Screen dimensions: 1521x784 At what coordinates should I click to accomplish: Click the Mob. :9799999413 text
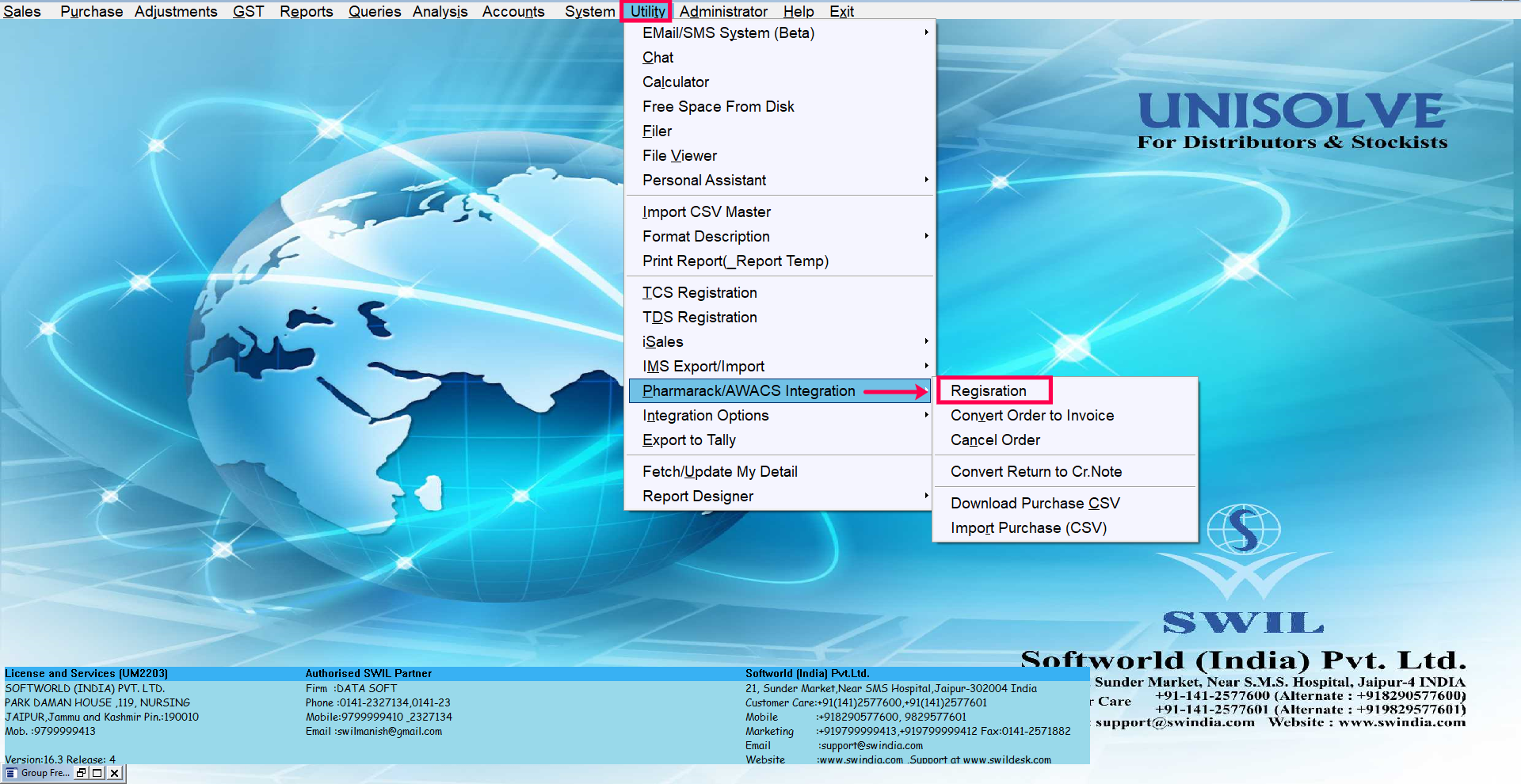[x=50, y=731]
